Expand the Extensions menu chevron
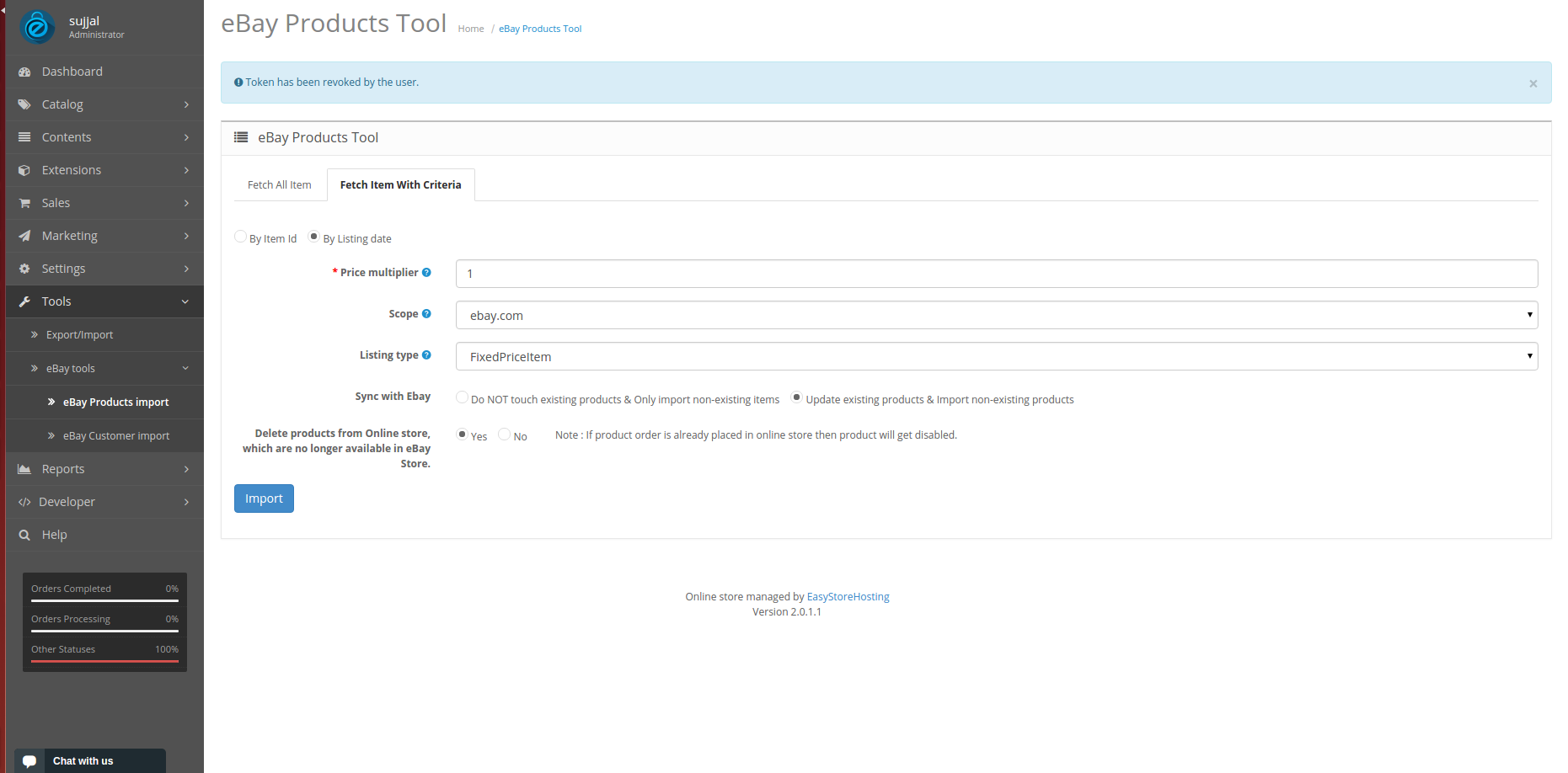Viewport: 1568px width, 773px height. [186, 170]
